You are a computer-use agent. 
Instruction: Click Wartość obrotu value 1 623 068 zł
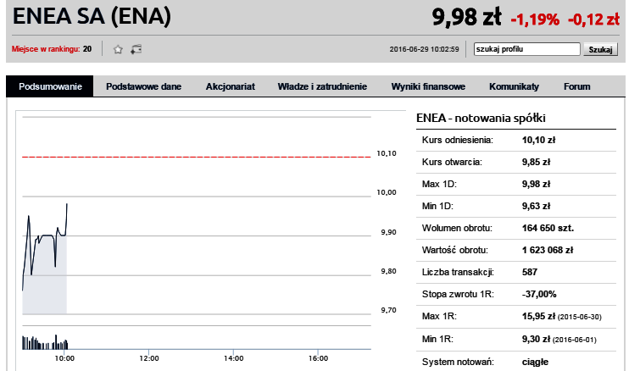coord(547,250)
